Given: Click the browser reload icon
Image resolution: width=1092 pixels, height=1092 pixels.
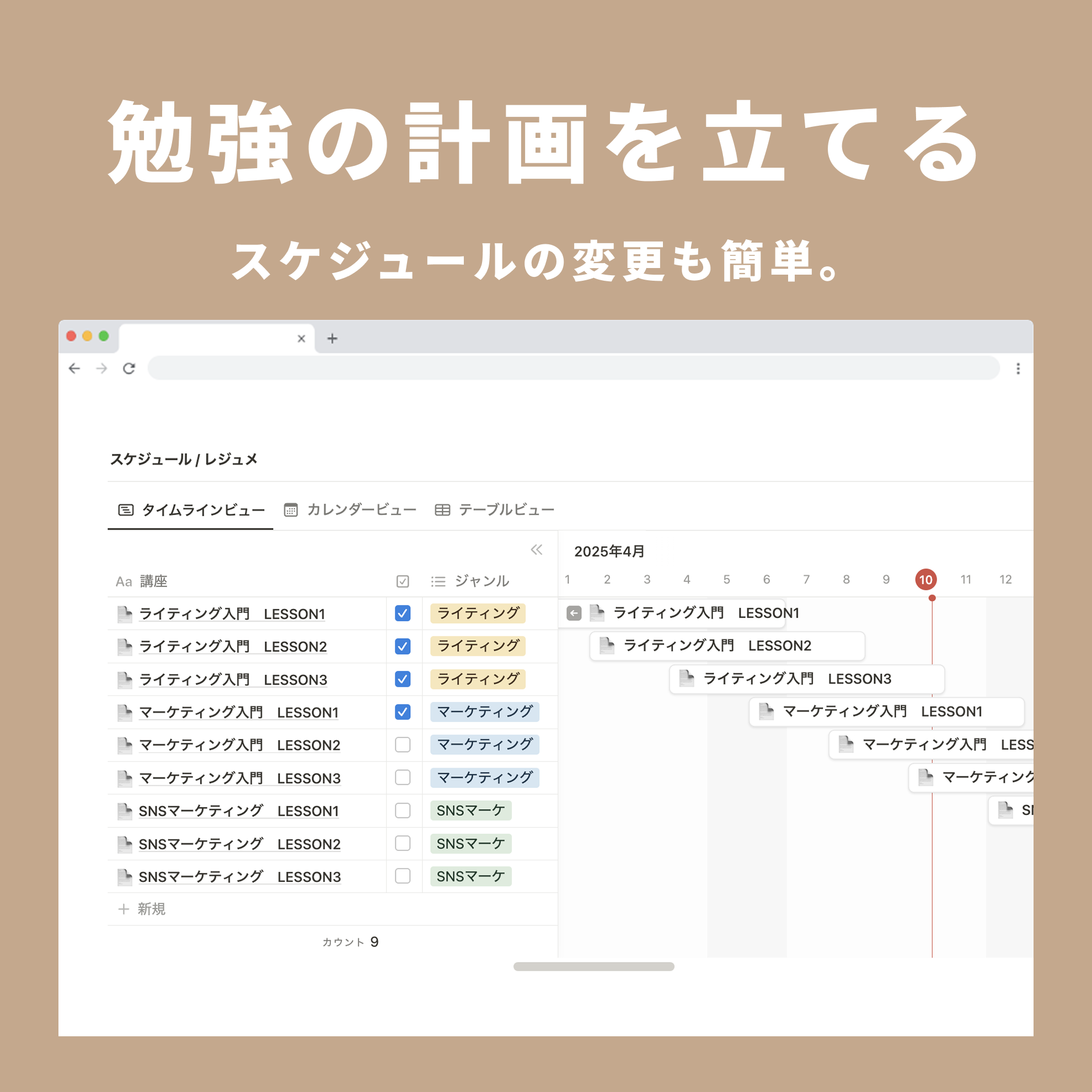Looking at the screenshot, I should tap(129, 368).
